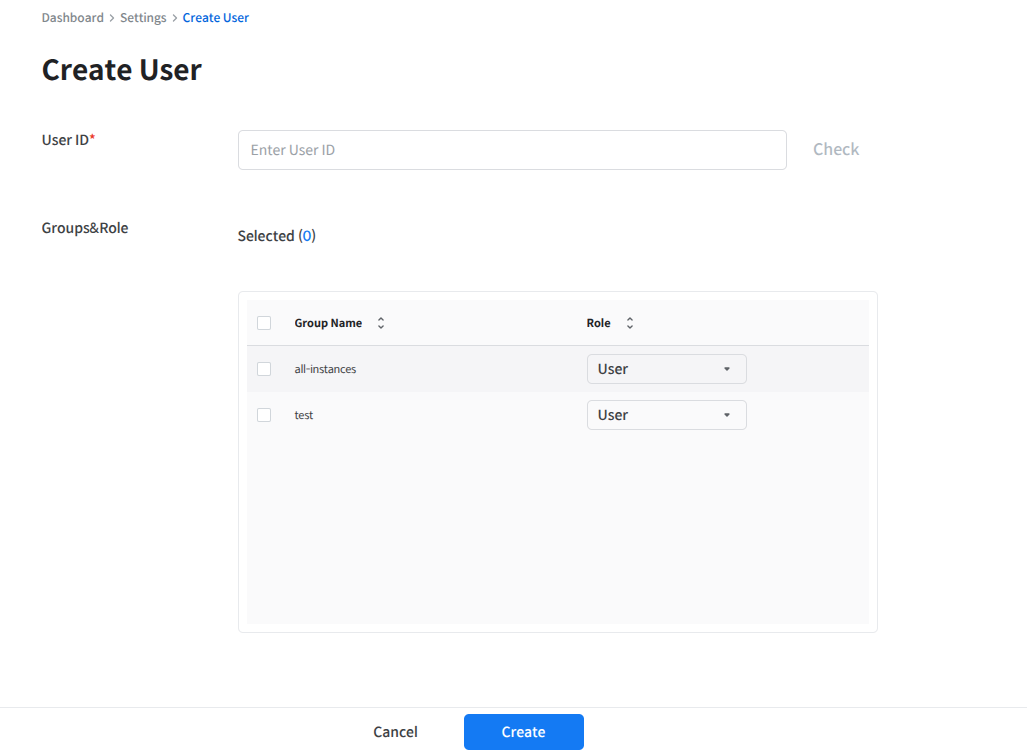
Task: Navigate to Settings in the breadcrumb
Action: point(143,18)
